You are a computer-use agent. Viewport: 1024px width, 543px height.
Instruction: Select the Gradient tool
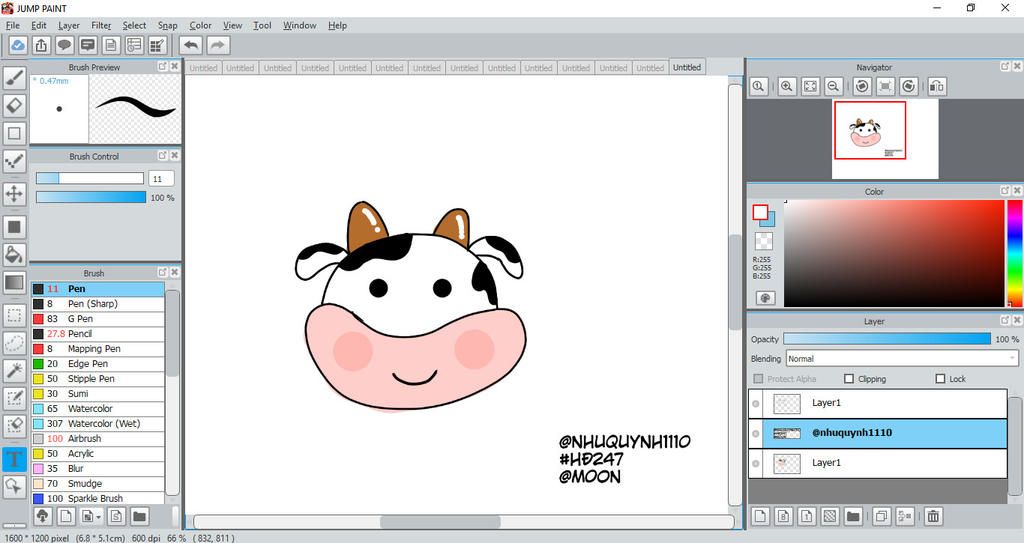tap(14, 282)
